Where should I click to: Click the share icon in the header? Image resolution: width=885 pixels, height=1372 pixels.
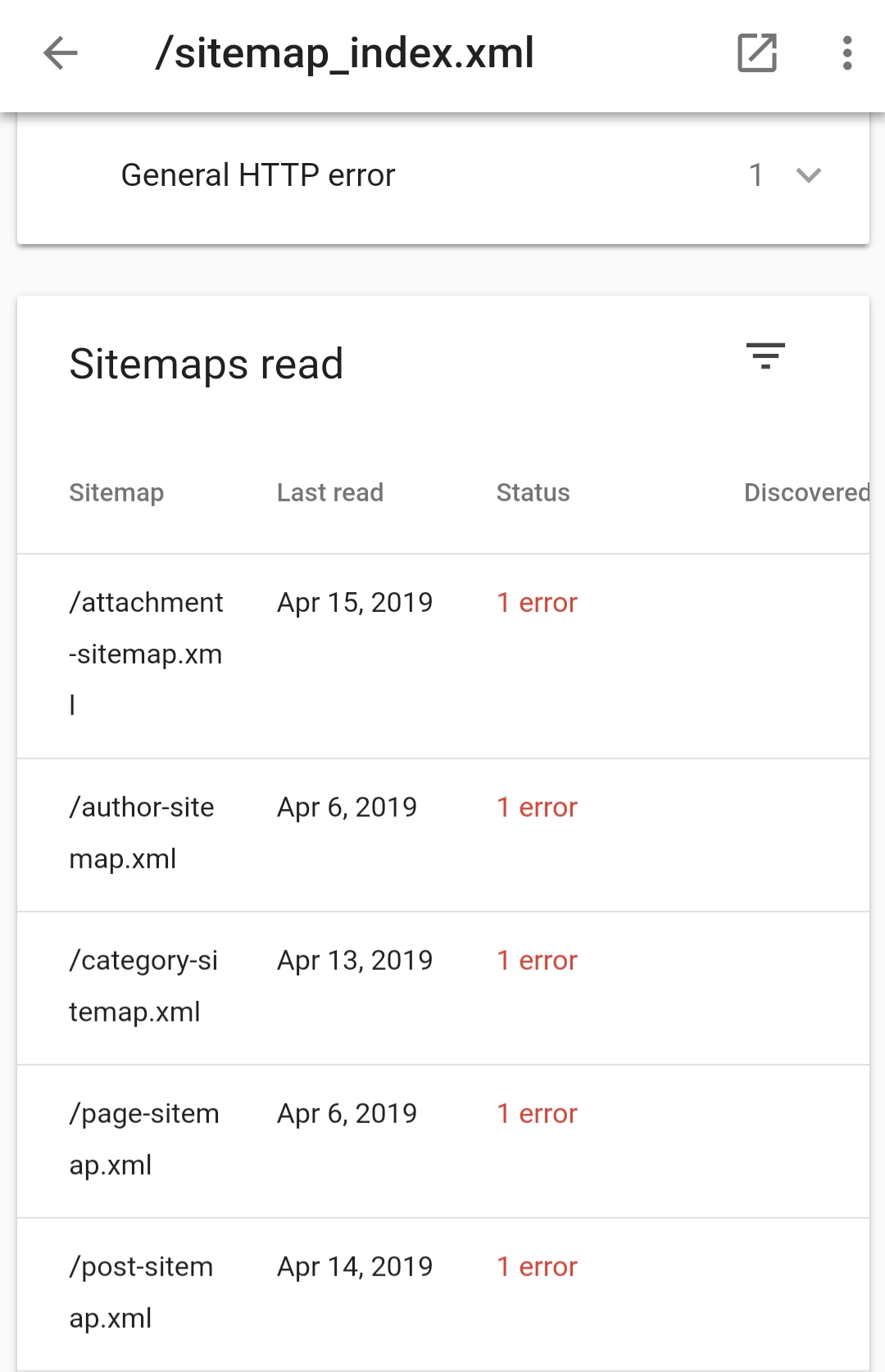tap(756, 53)
